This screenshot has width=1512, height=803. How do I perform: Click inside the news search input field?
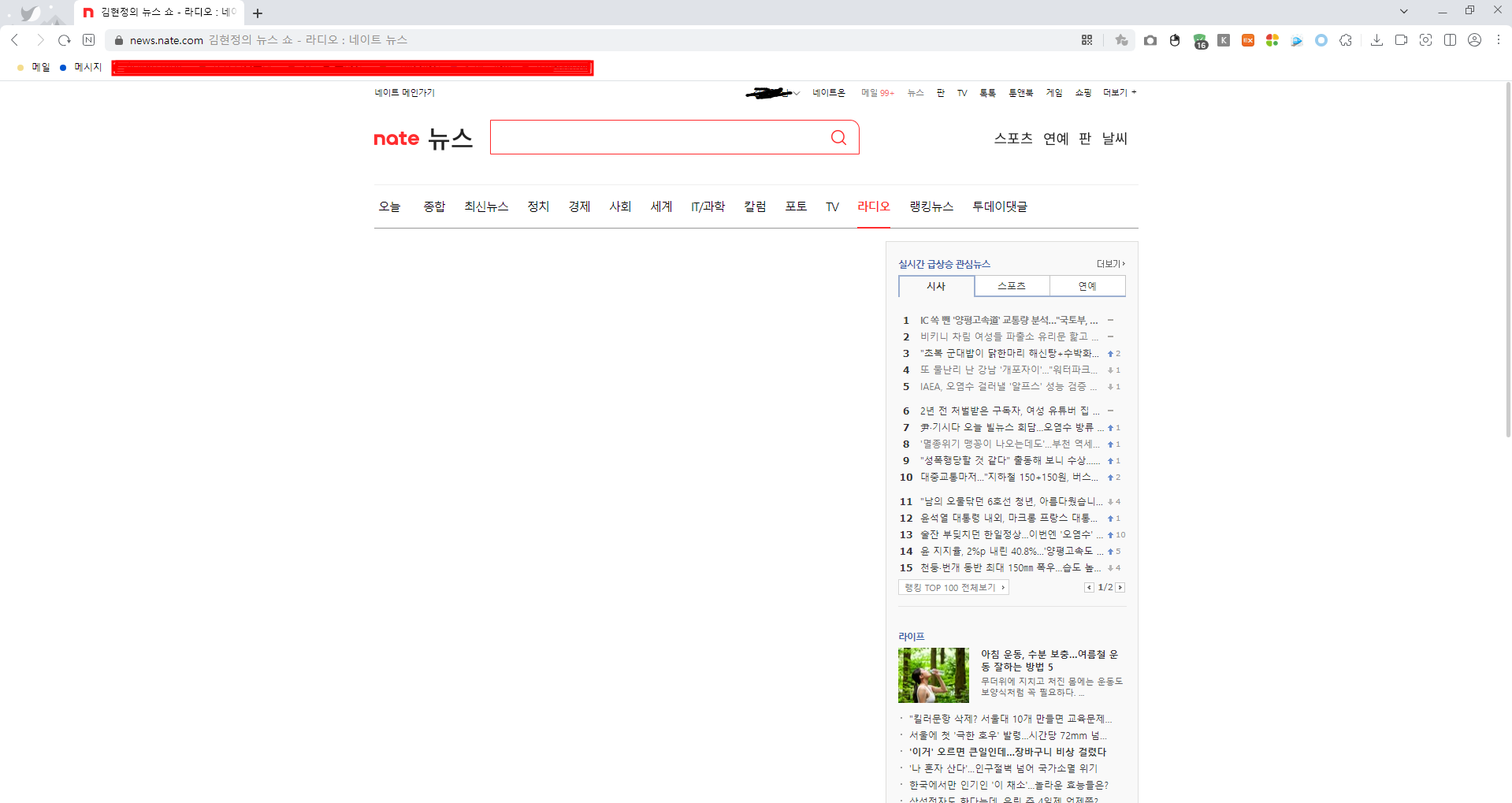coord(662,137)
